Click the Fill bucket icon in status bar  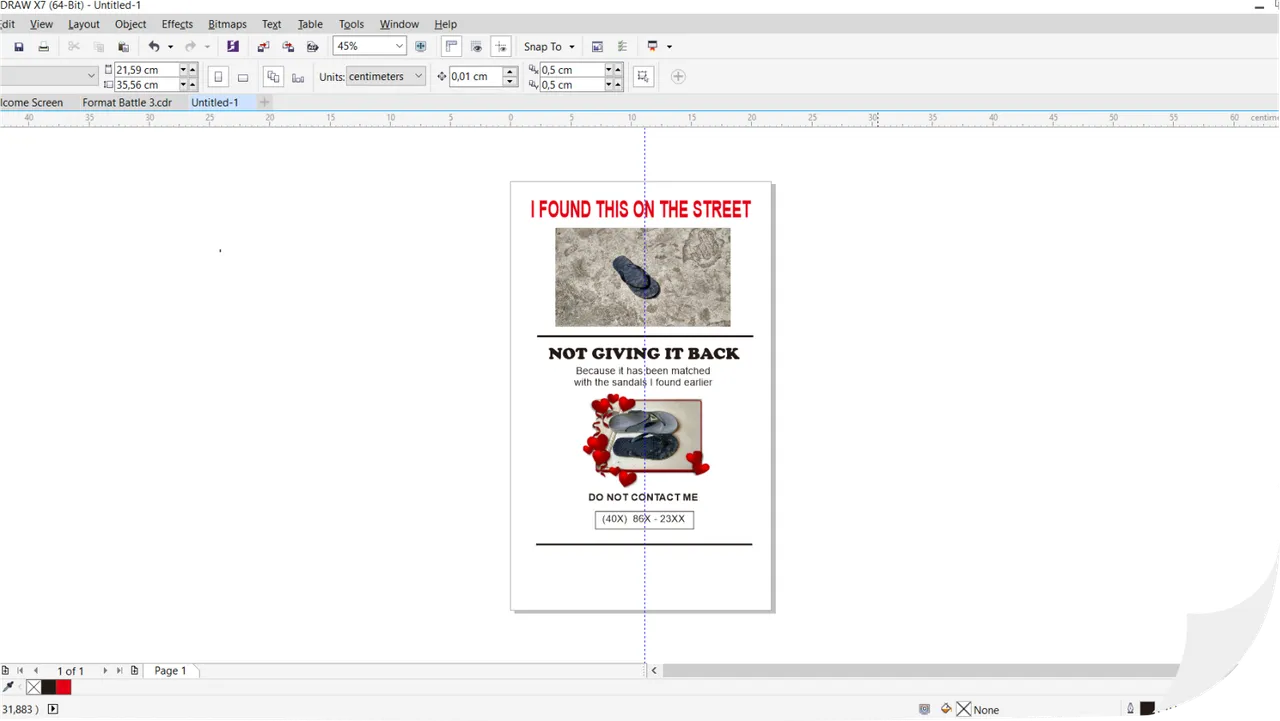[x=946, y=709]
